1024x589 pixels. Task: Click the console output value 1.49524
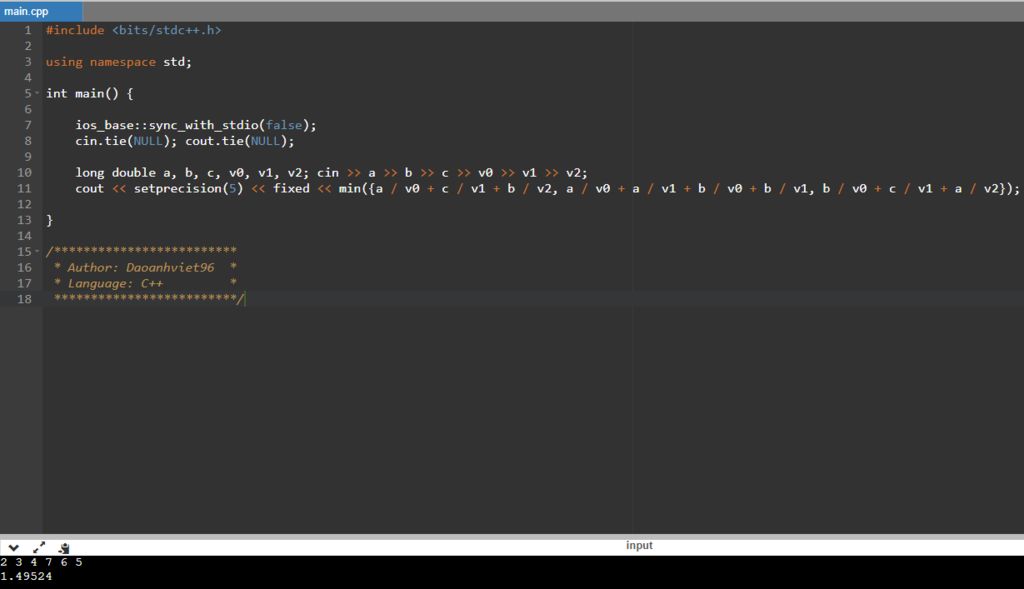tap(27, 576)
